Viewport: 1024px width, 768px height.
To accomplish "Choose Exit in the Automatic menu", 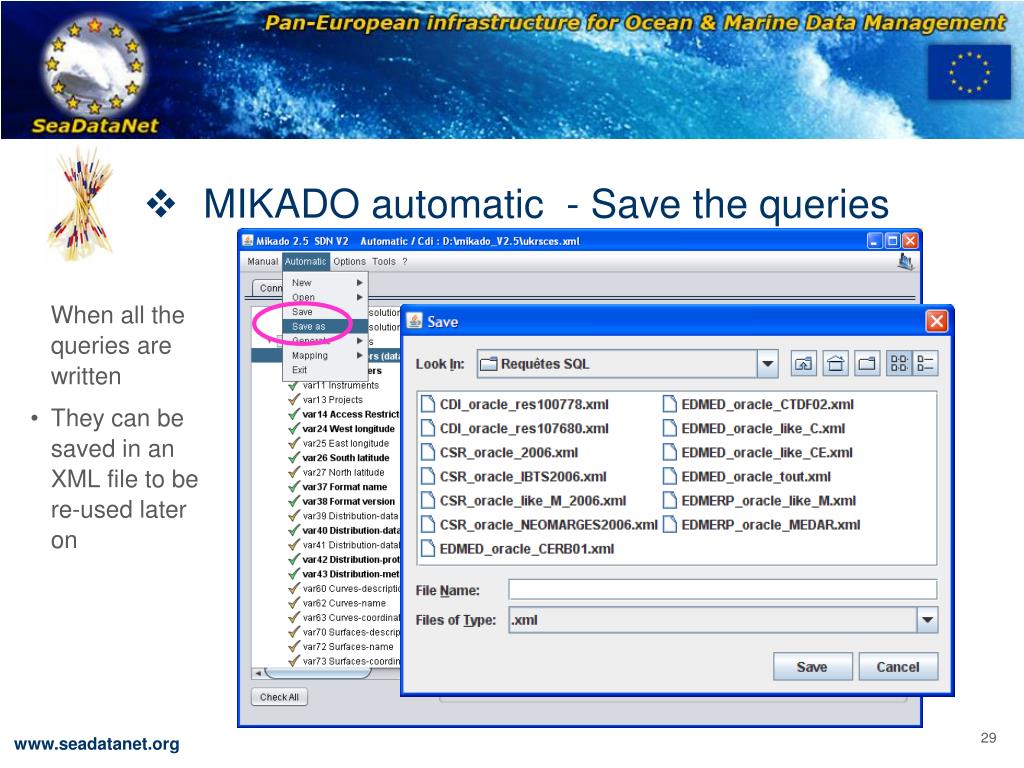I will click(x=325, y=370).
